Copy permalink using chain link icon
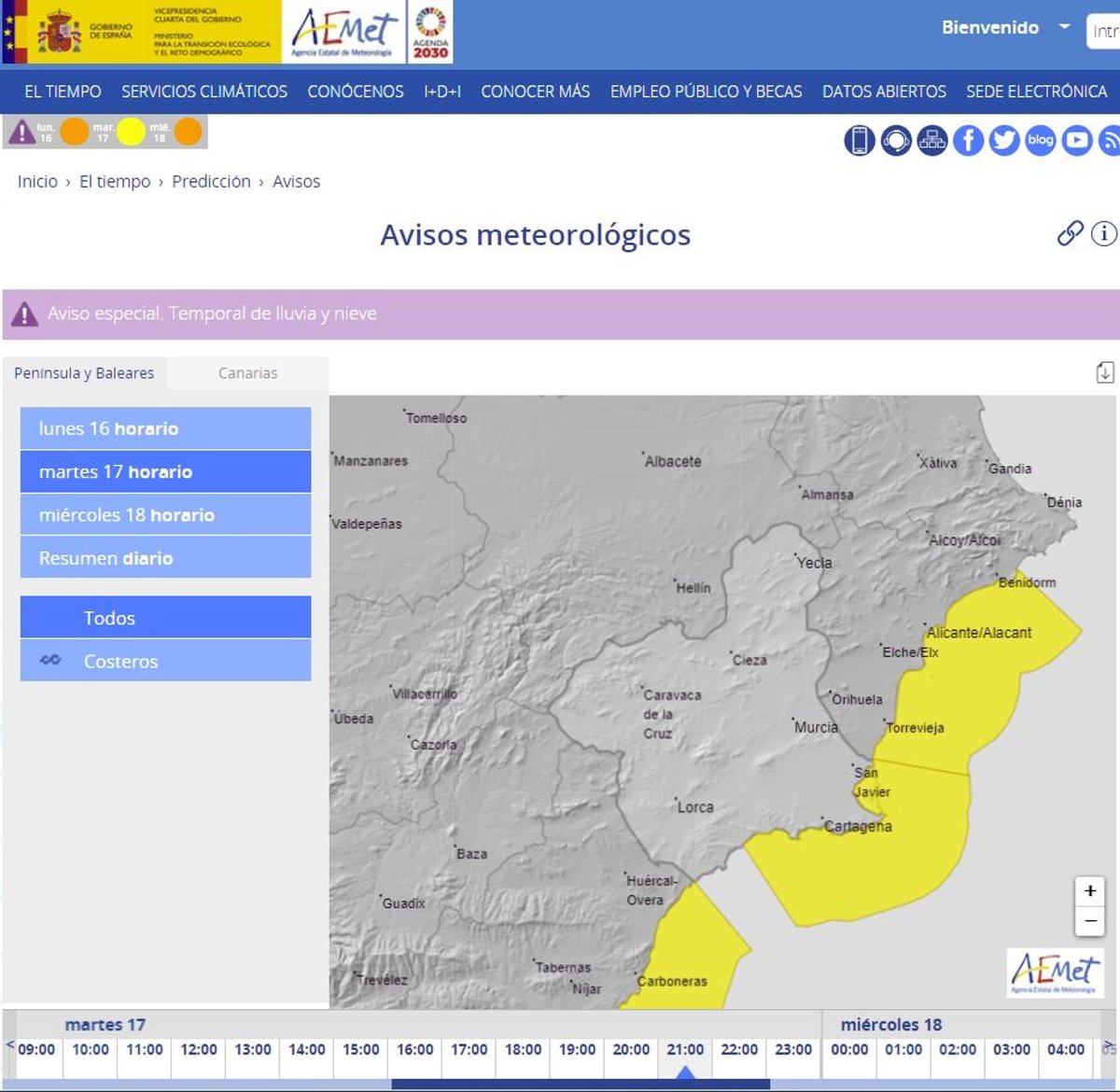The width and height of the screenshot is (1120, 1092). pyautogui.click(x=1070, y=233)
